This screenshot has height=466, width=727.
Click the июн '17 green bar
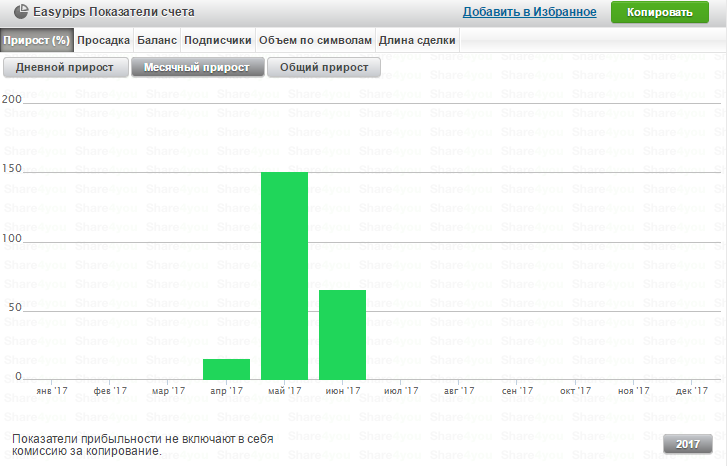click(x=342, y=335)
